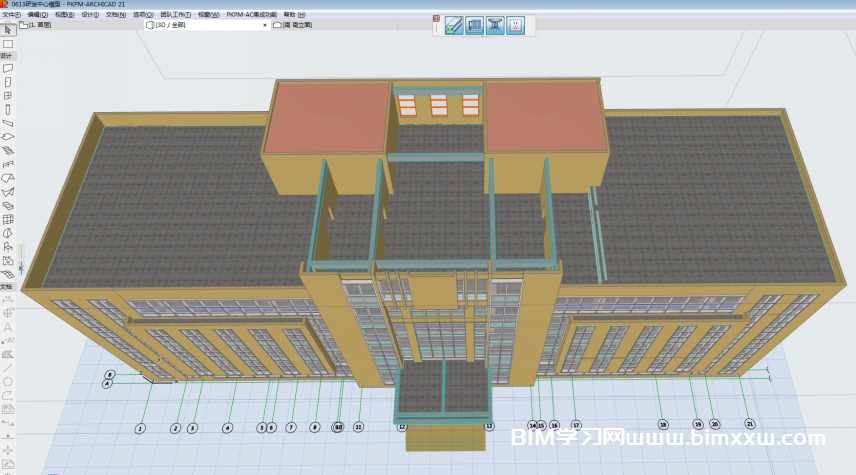Activate the Wall tool
The width and height of the screenshot is (856, 475).
click(7, 69)
